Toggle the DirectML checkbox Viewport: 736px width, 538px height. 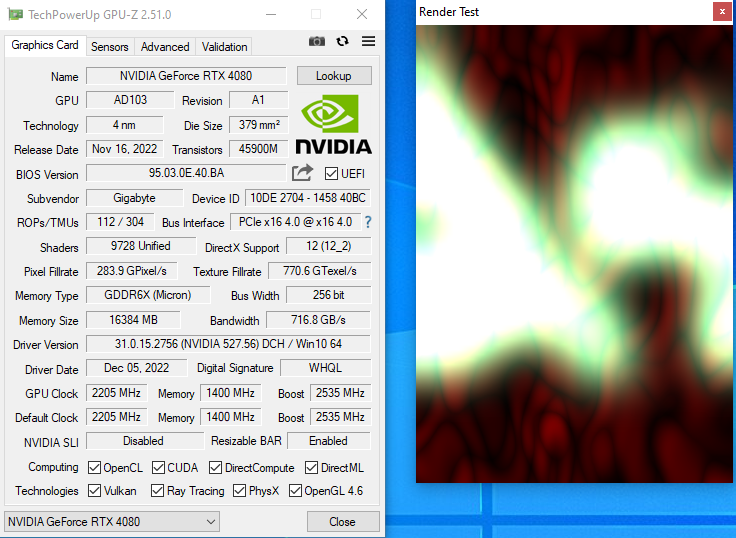pyautogui.click(x=311, y=468)
